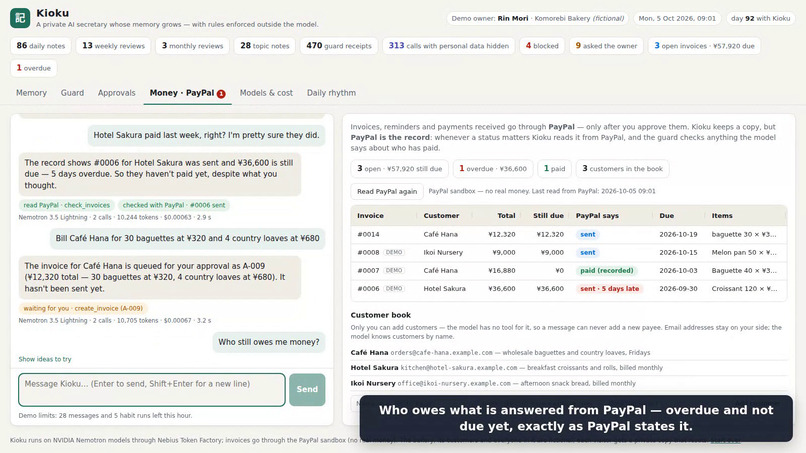Click the 86 daily notes chip
Image resolution: width=806 pixels, height=453 pixels.
point(41,46)
